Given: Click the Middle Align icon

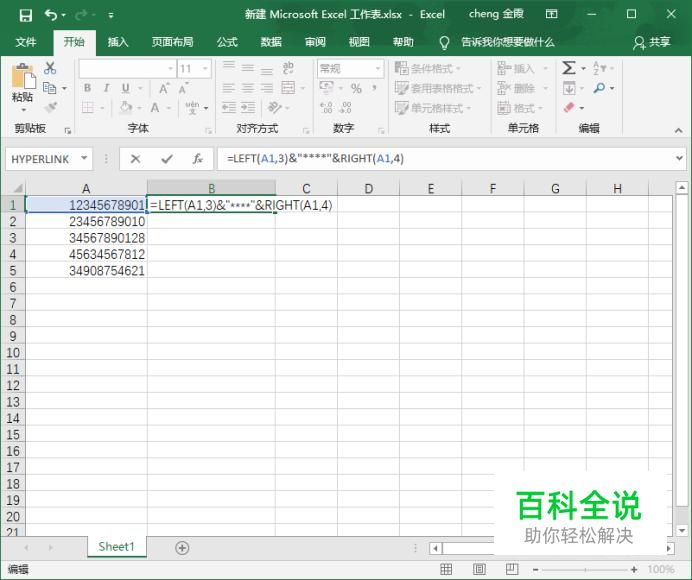Looking at the screenshot, I should (248, 68).
